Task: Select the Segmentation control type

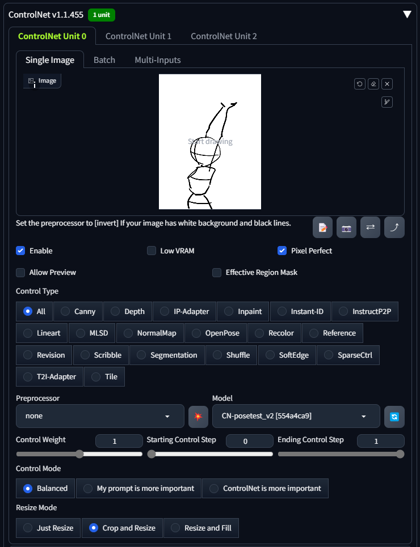Action: (167, 355)
